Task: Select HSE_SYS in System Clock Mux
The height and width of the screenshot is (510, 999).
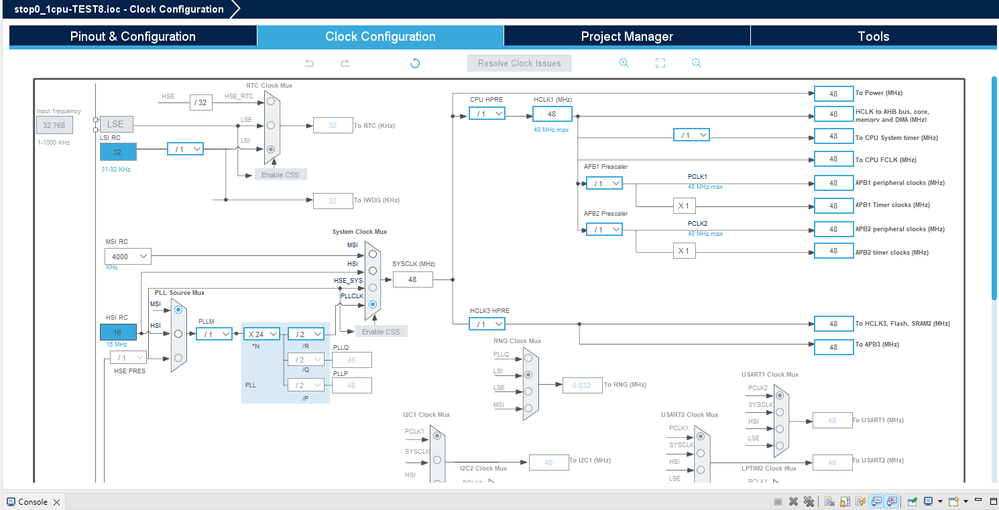Action: (x=373, y=288)
